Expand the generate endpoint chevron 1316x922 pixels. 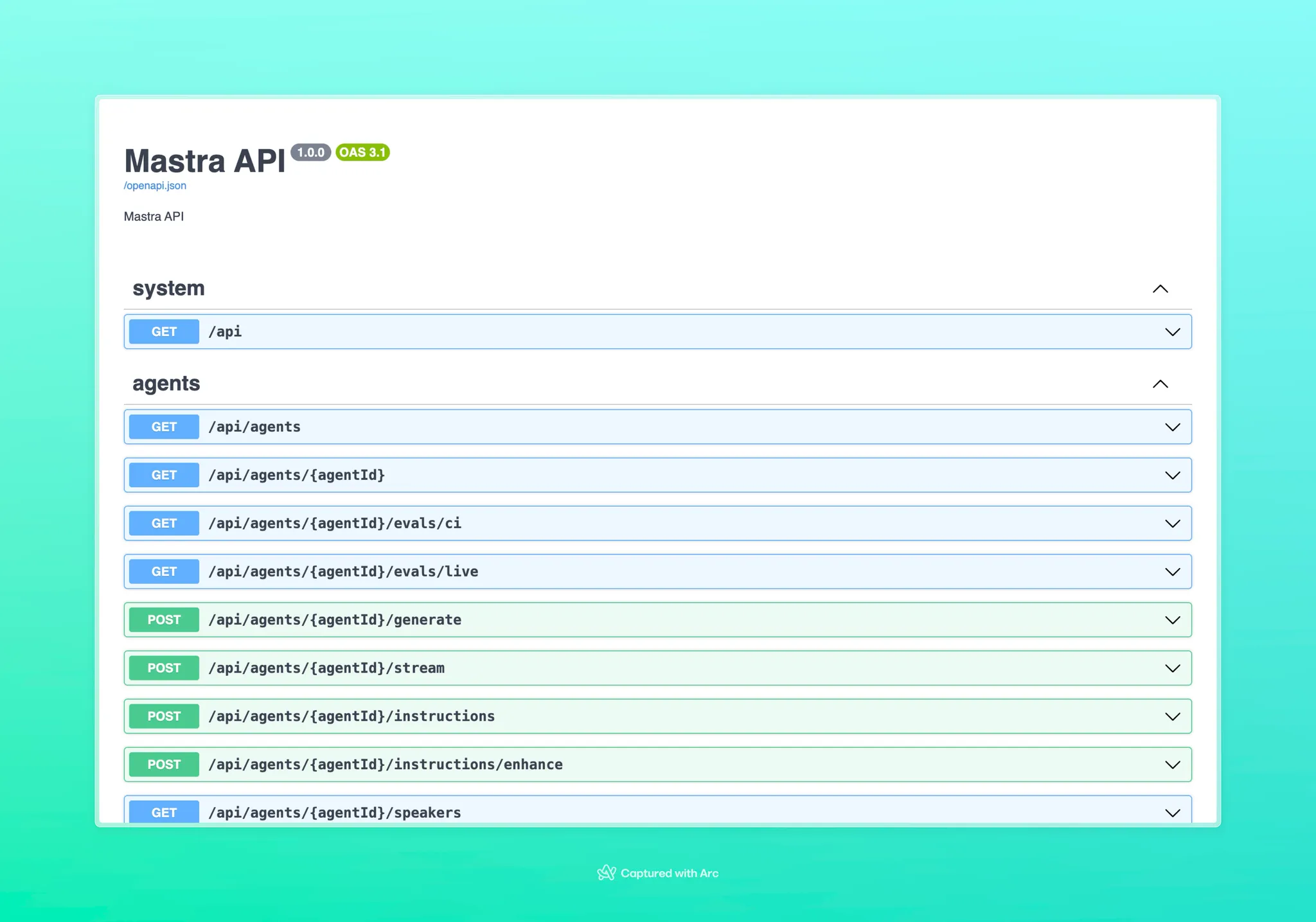(1173, 620)
